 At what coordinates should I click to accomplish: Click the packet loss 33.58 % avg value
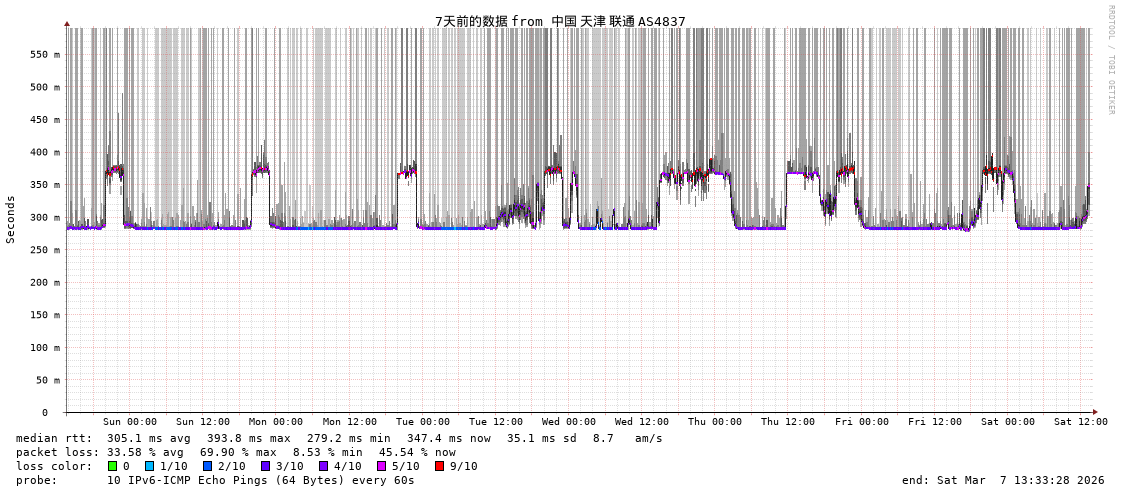pos(142,452)
